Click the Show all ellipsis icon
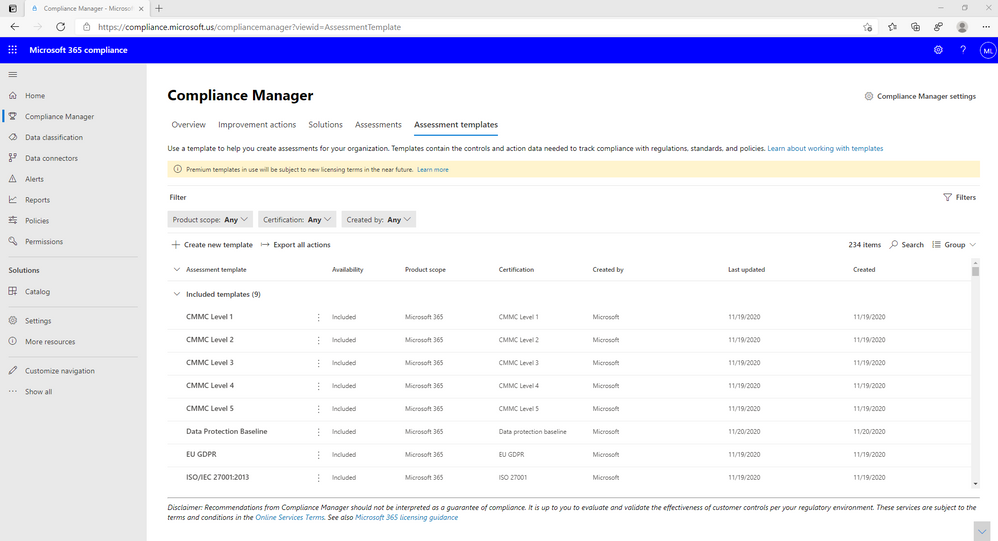Viewport: 998px width, 541px height. point(13,391)
